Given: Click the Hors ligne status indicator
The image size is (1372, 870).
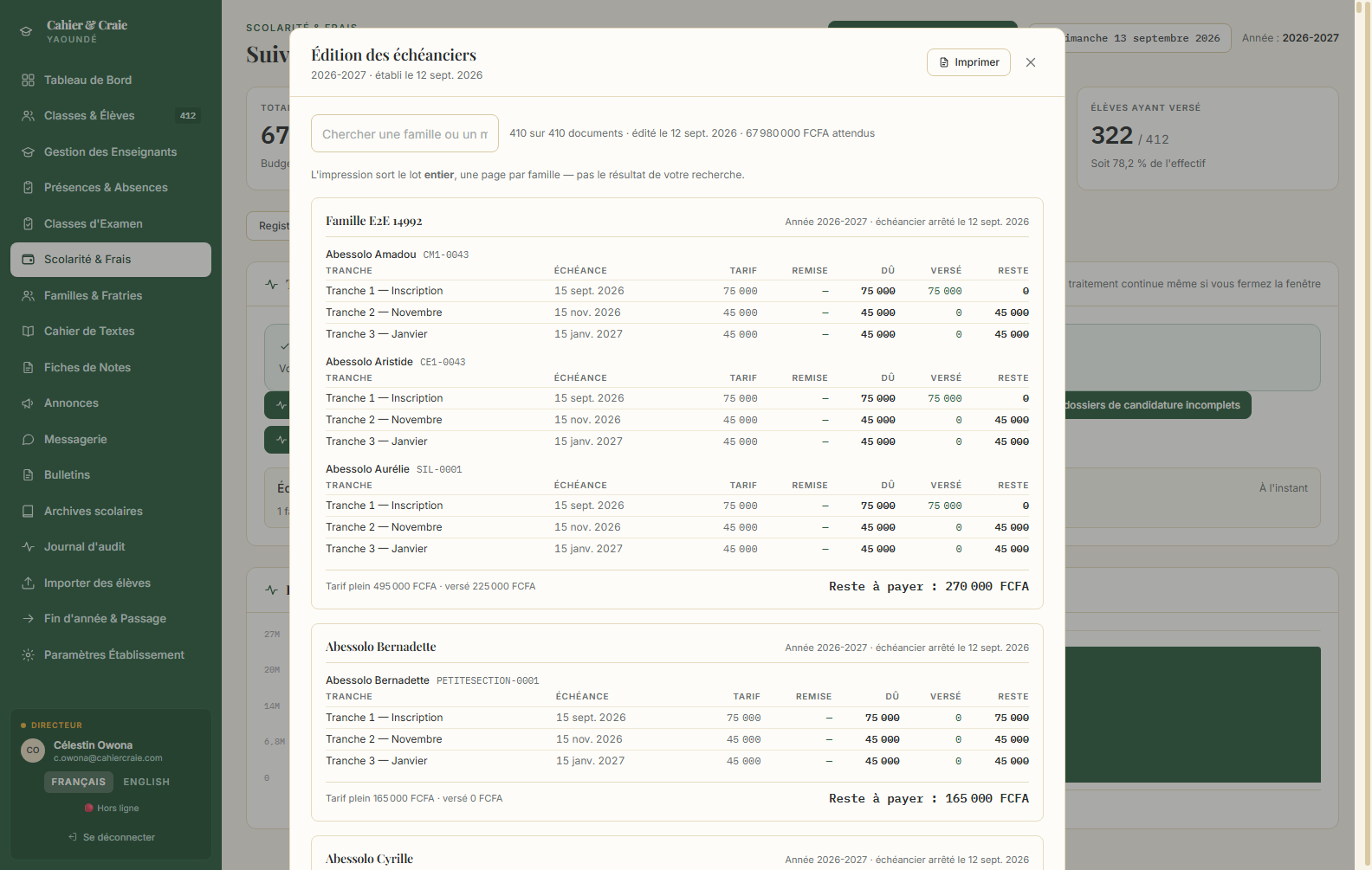Looking at the screenshot, I should [111, 808].
